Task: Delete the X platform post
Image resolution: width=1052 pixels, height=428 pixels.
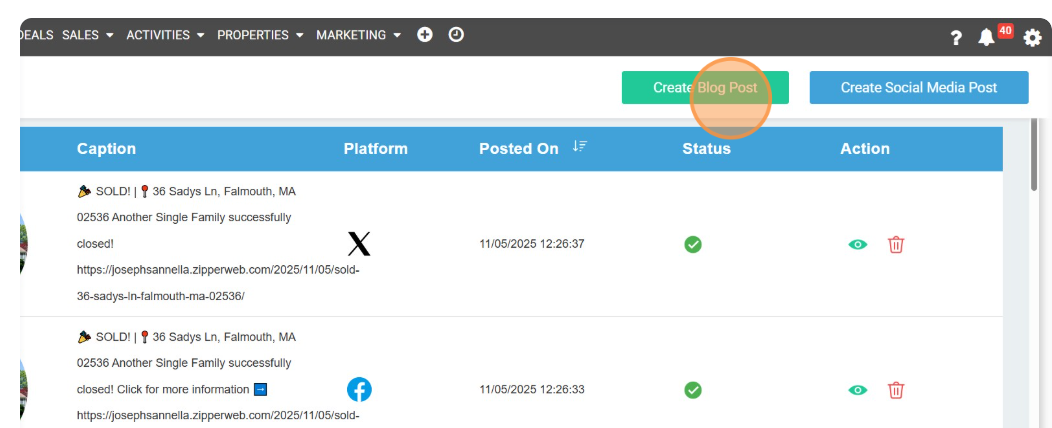Action: click(896, 244)
